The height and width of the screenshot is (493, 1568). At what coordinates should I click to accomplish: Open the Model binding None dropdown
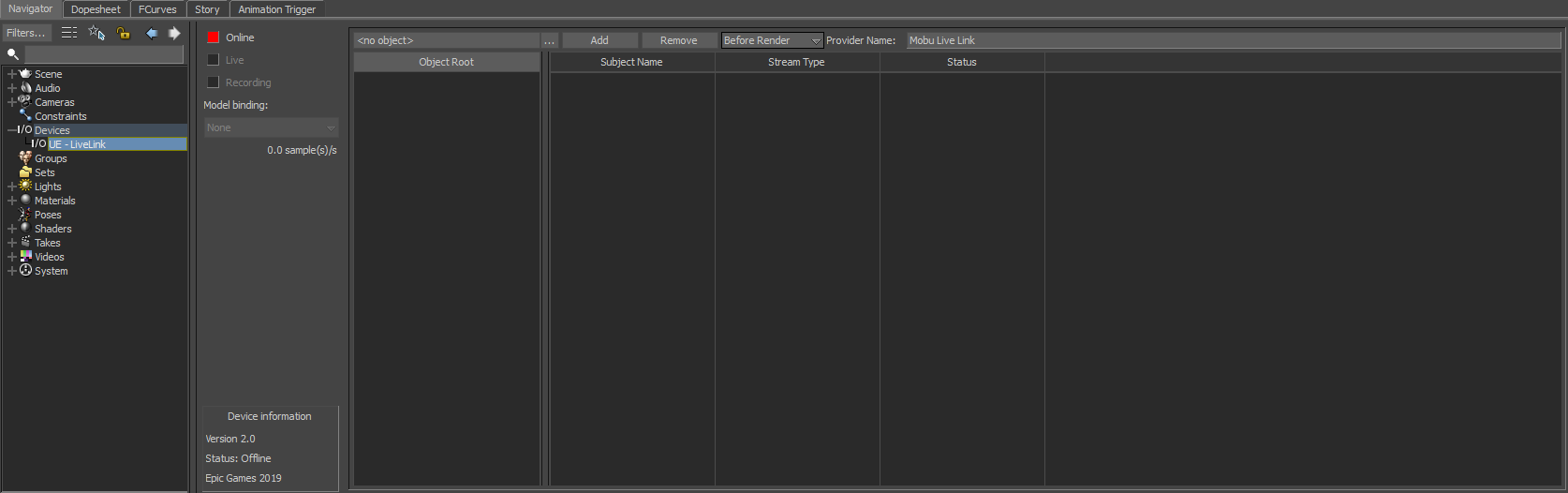(271, 127)
